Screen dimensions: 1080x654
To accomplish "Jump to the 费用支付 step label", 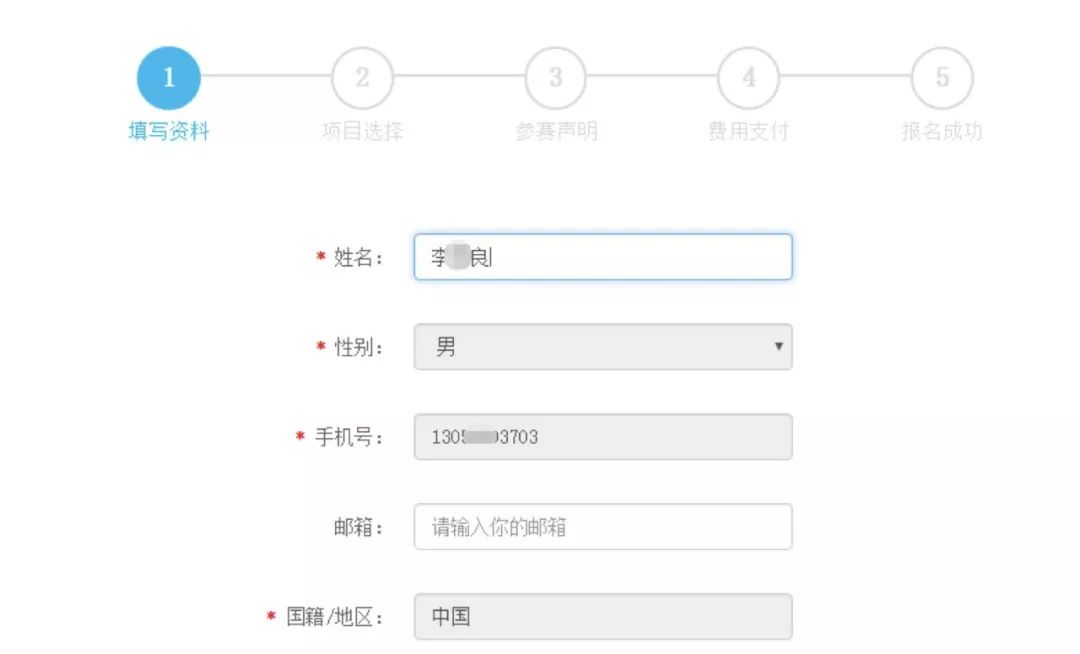I will [x=749, y=131].
